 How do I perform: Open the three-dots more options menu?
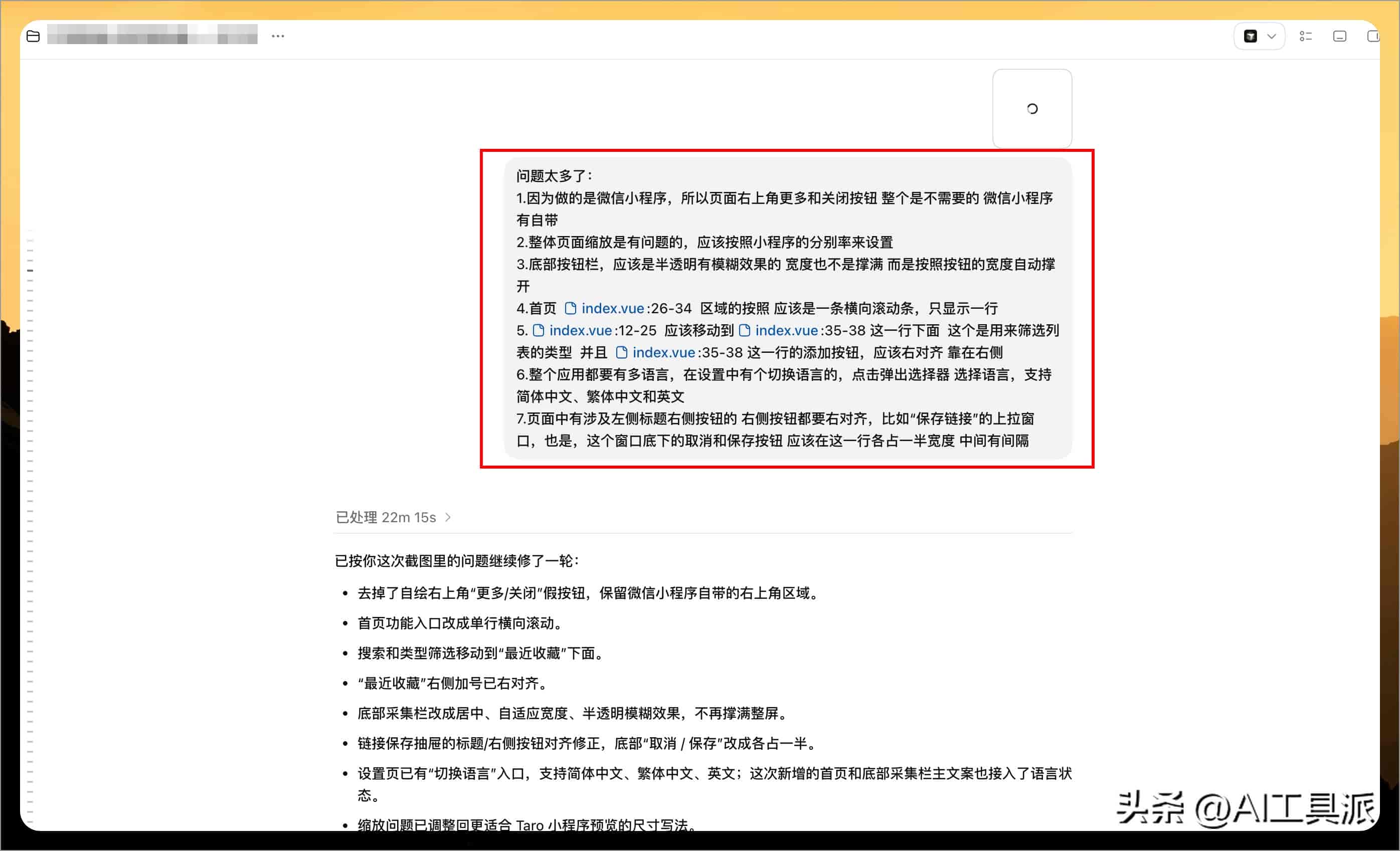click(278, 36)
